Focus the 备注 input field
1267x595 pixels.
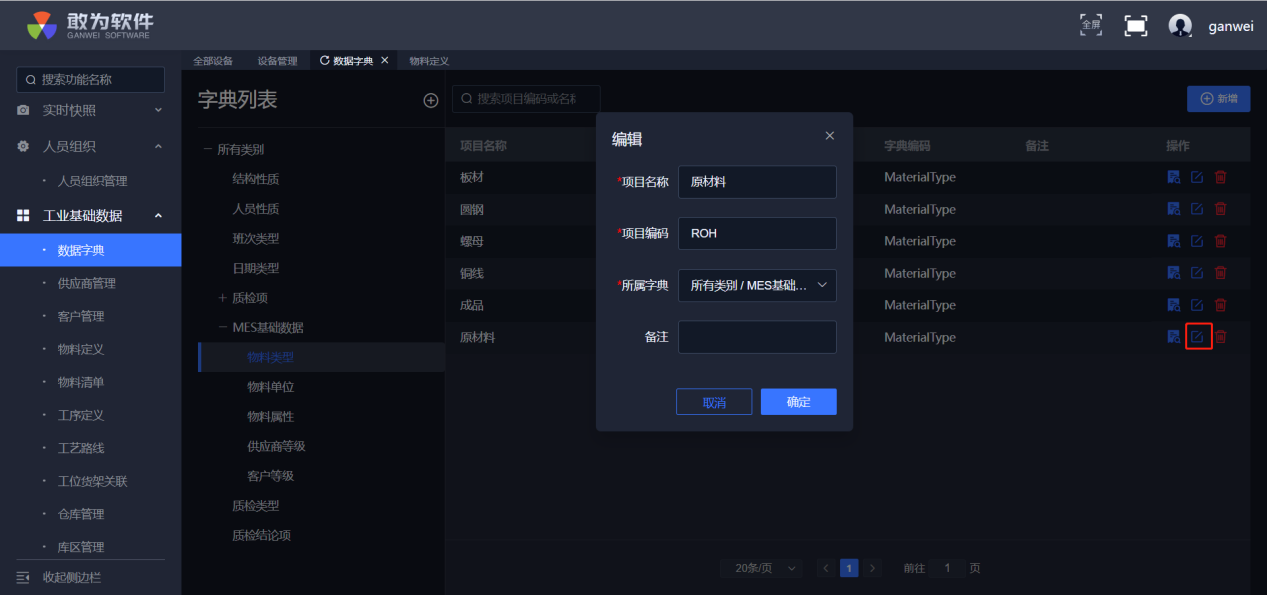[x=757, y=337]
